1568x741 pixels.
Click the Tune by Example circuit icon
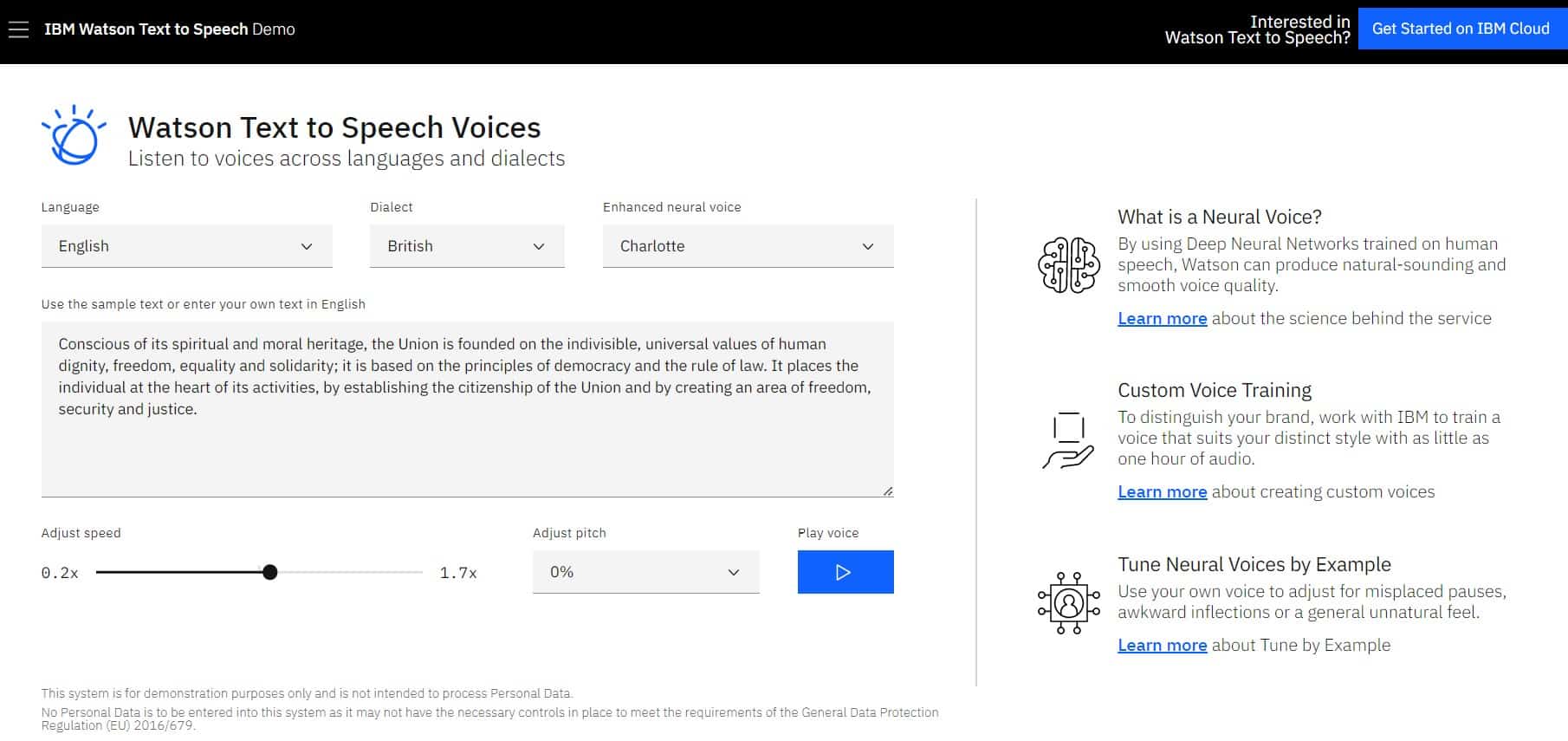pos(1068,602)
